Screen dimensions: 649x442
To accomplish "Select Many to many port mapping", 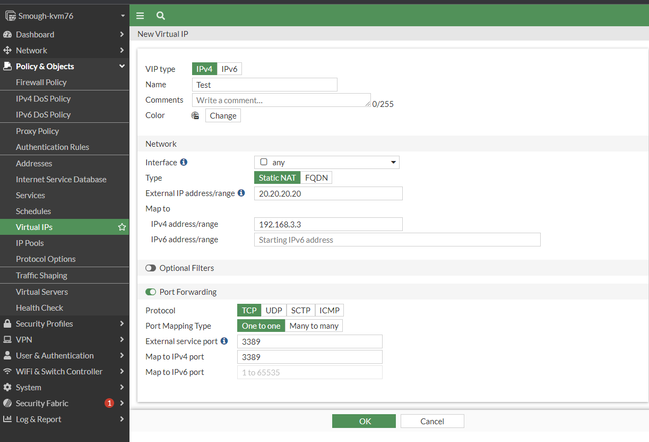I will pyautogui.click(x=314, y=326).
